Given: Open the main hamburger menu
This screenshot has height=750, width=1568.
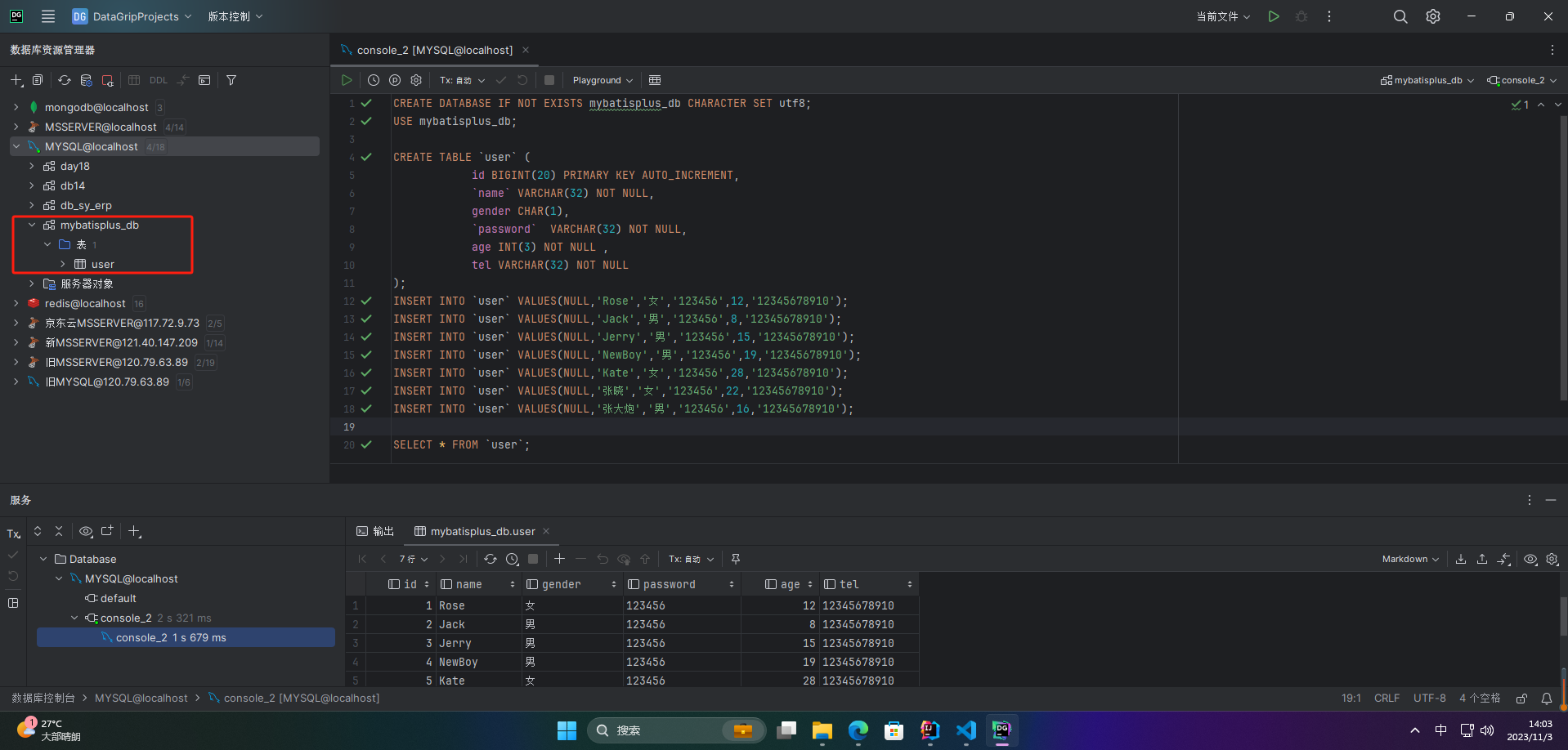Looking at the screenshot, I should coord(48,16).
